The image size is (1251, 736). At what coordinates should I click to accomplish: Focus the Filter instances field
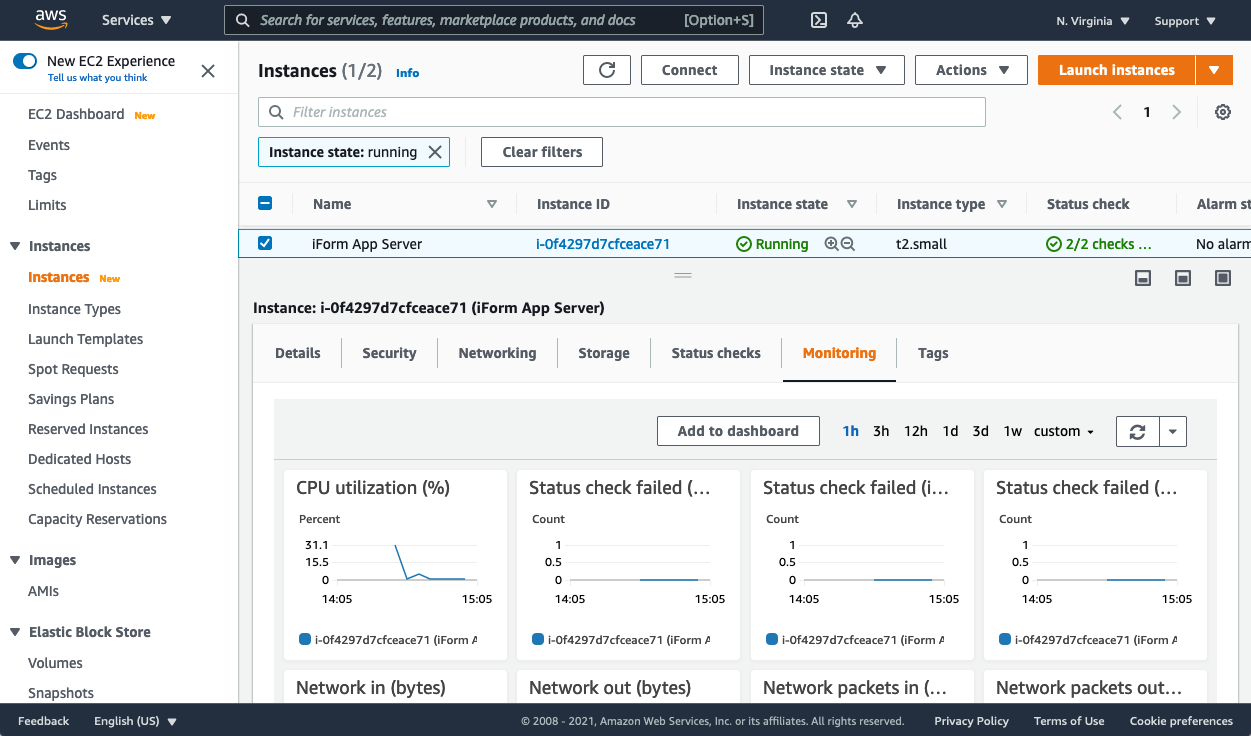[x=622, y=112]
